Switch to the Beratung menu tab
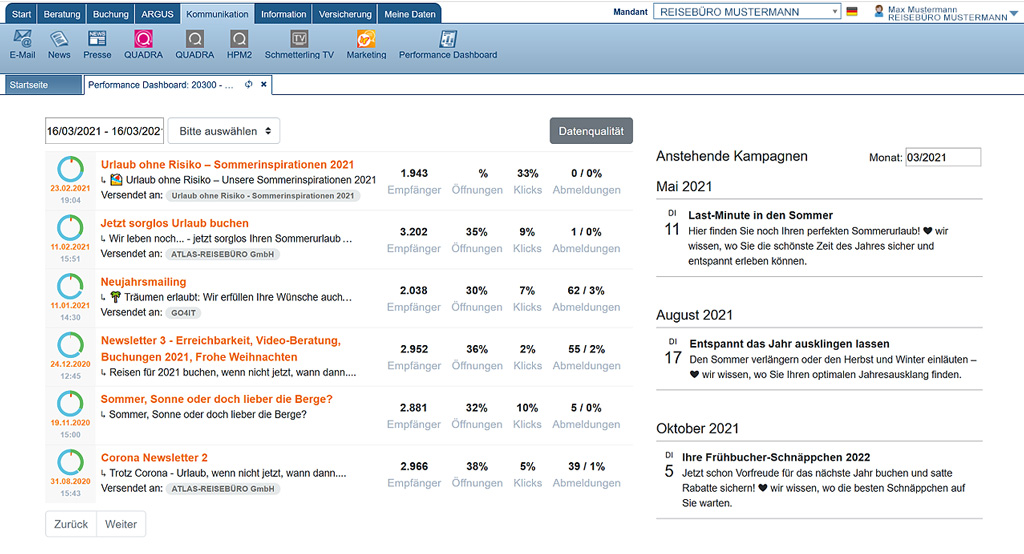 (62, 14)
